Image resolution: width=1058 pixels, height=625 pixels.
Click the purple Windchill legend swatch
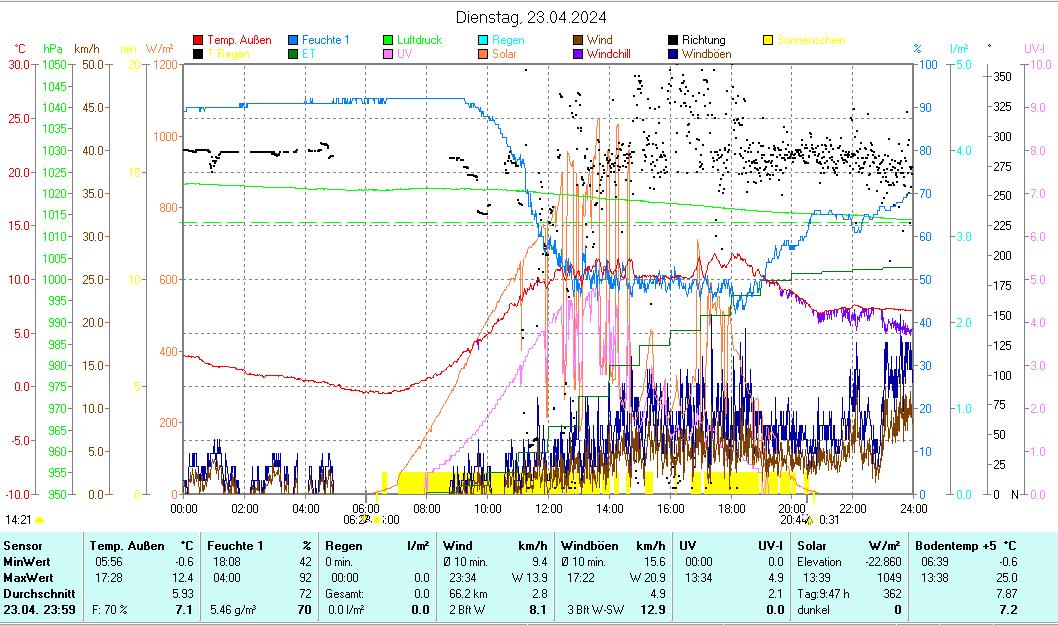(578, 54)
